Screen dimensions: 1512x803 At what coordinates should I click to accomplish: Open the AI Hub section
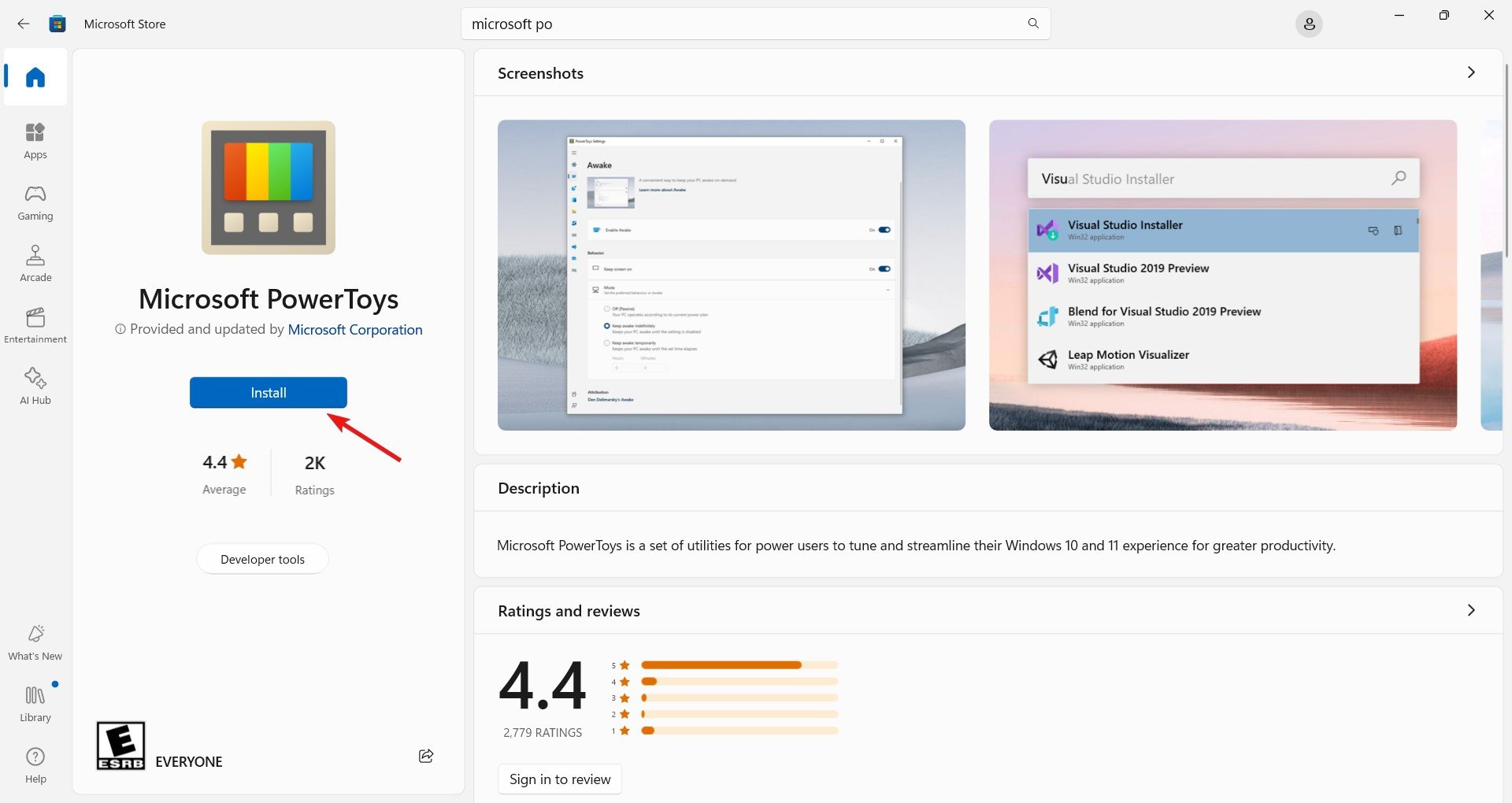point(35,387)
